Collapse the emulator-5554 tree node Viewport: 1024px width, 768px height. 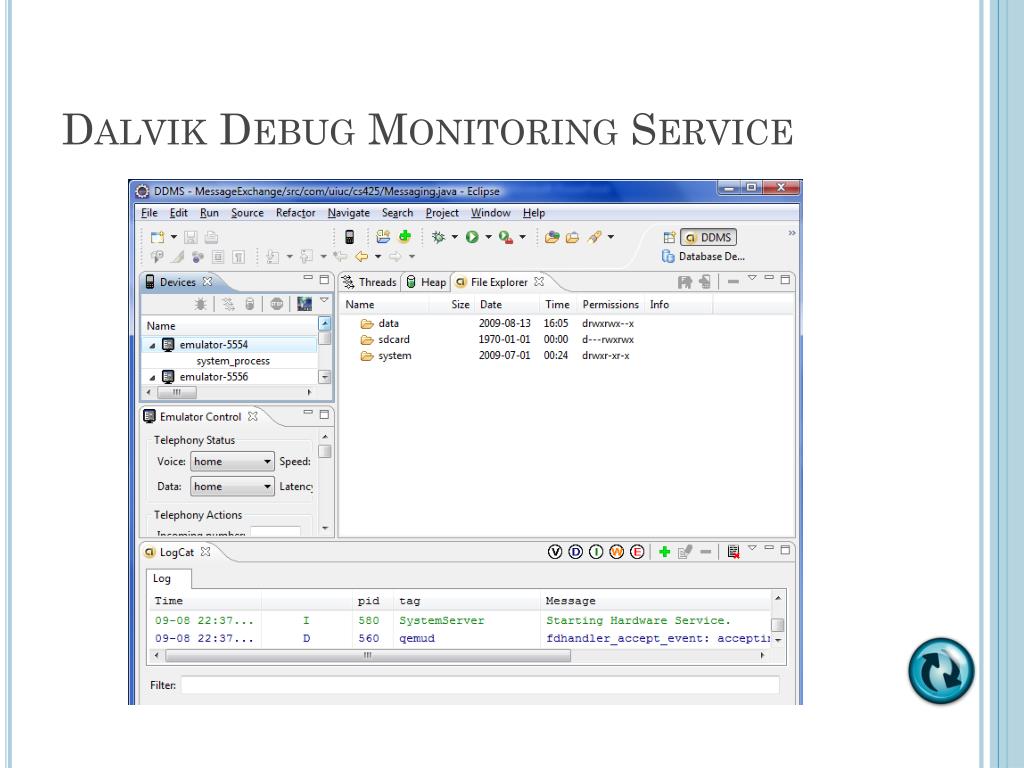tap(152, 345)
